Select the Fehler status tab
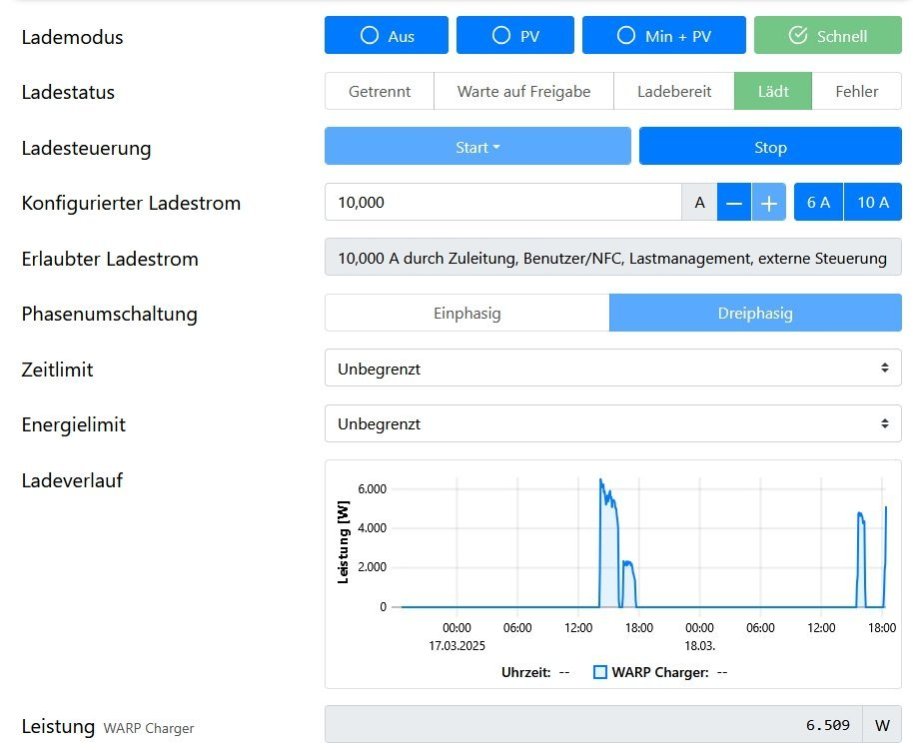Image resolution: width=913 pixels, height=750 pixels. tap(857, 90)
